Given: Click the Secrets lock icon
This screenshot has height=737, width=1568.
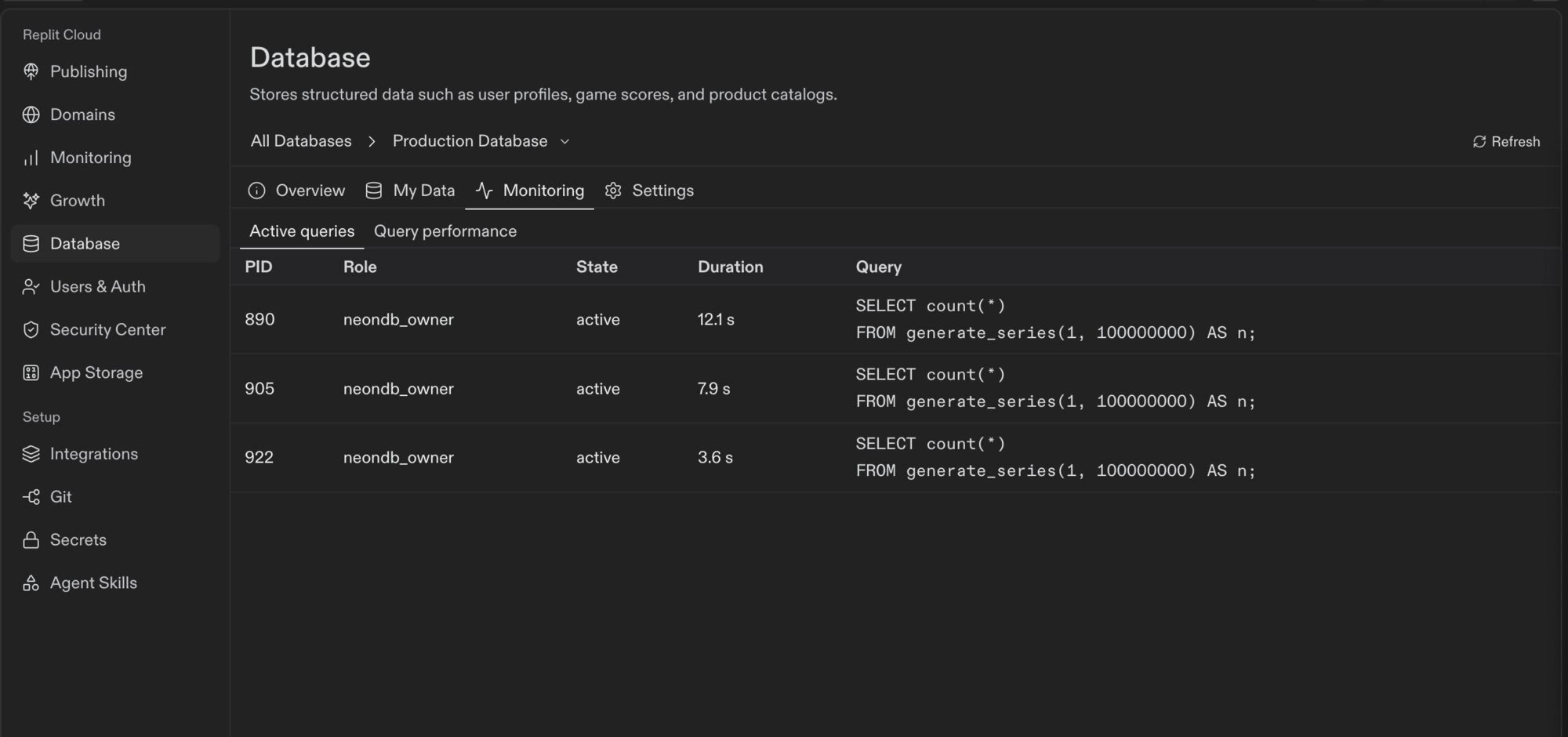Looking at the screenshot, I should click(31, 540).
